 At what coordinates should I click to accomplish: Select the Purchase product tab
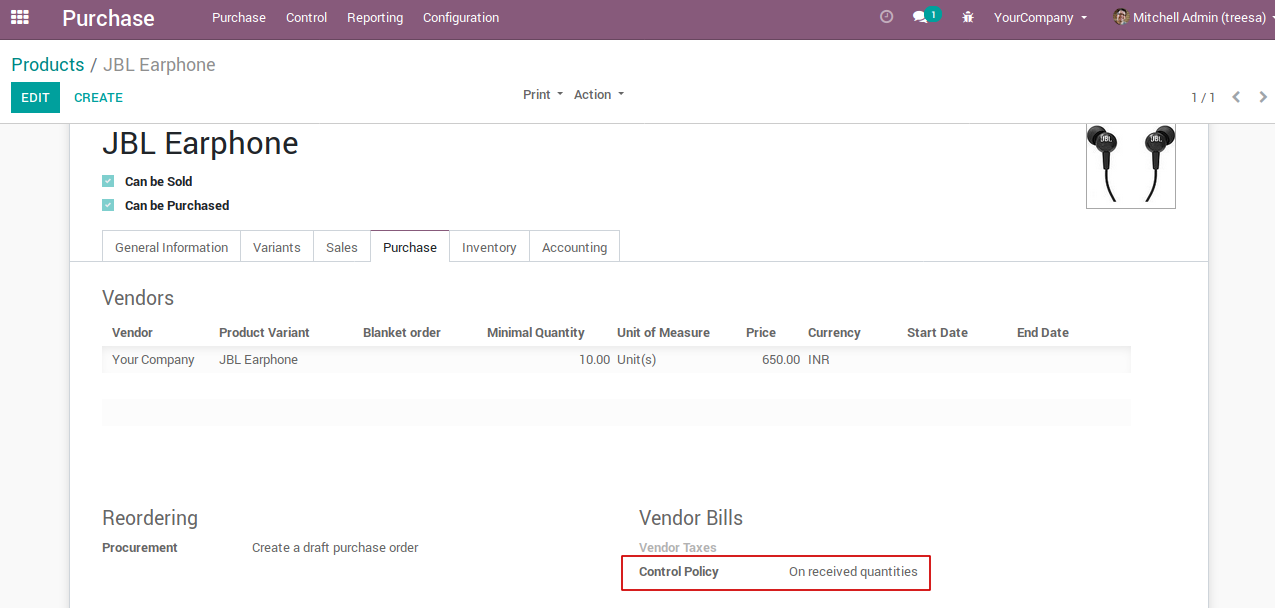(410, 247)
